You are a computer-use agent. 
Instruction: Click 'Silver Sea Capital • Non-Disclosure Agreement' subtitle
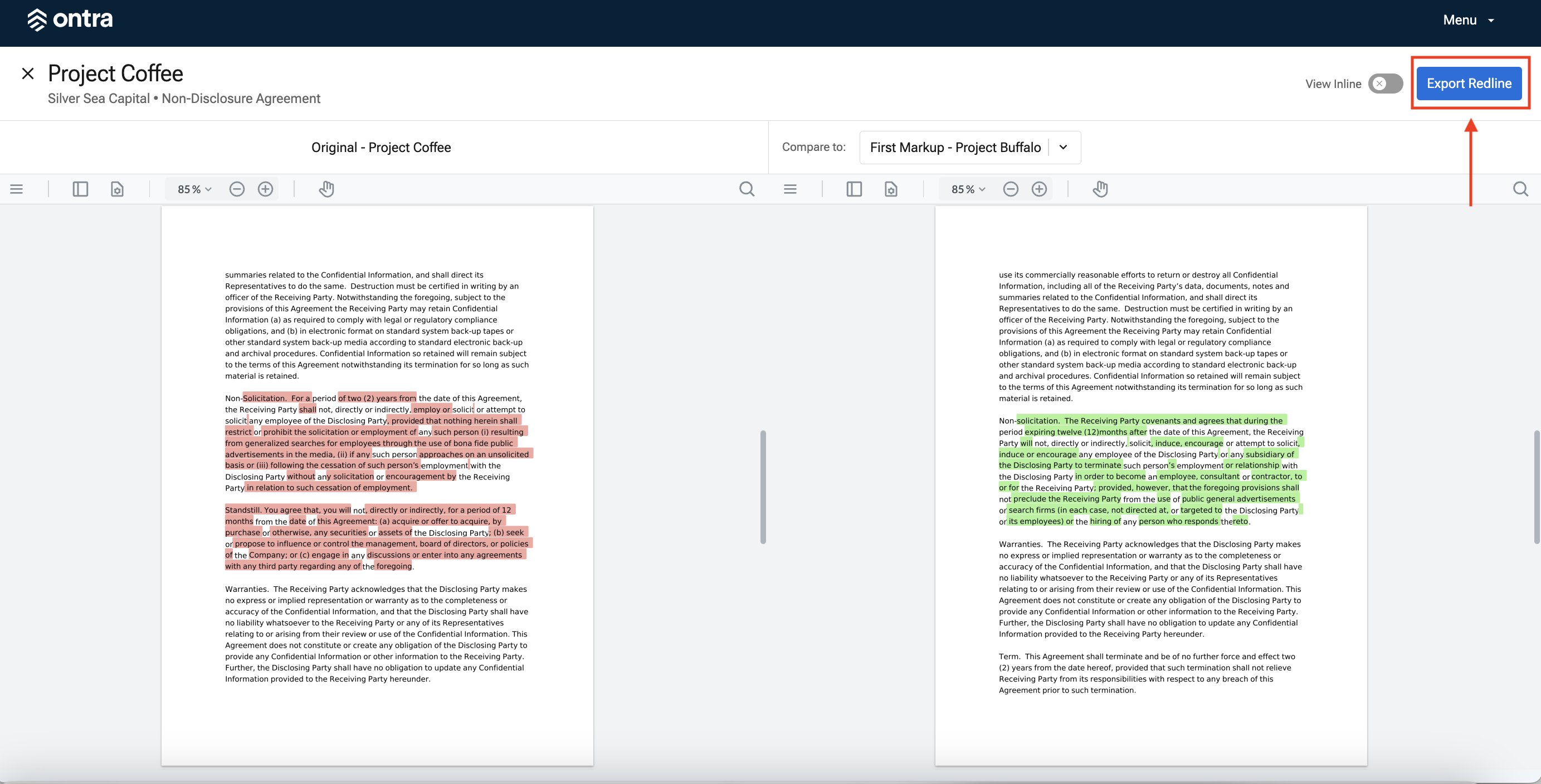[184, 99]
